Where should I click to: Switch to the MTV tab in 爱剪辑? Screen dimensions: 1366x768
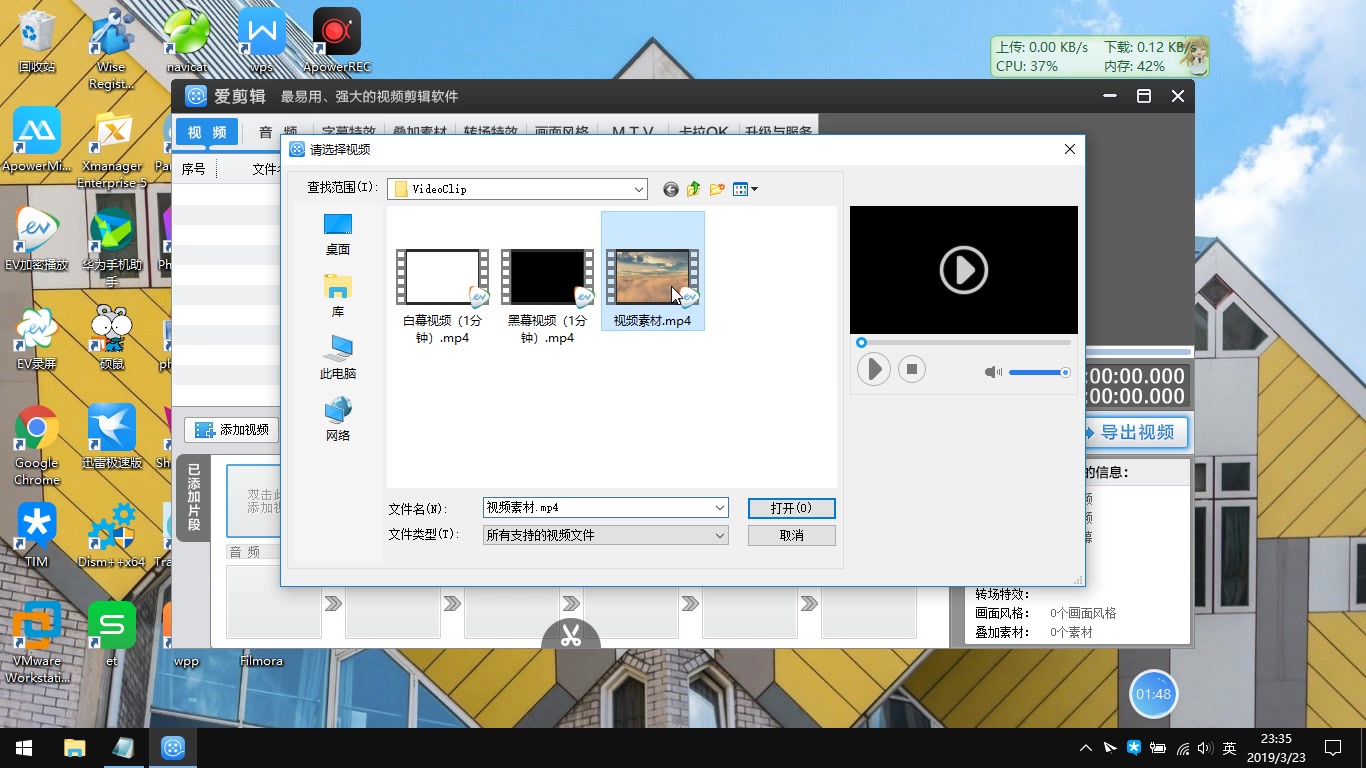[x=633, y=132]
